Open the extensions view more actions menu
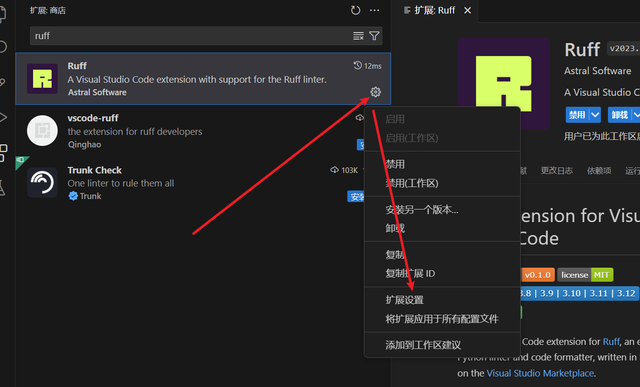640x387 pixels. (x=374, y=10)
